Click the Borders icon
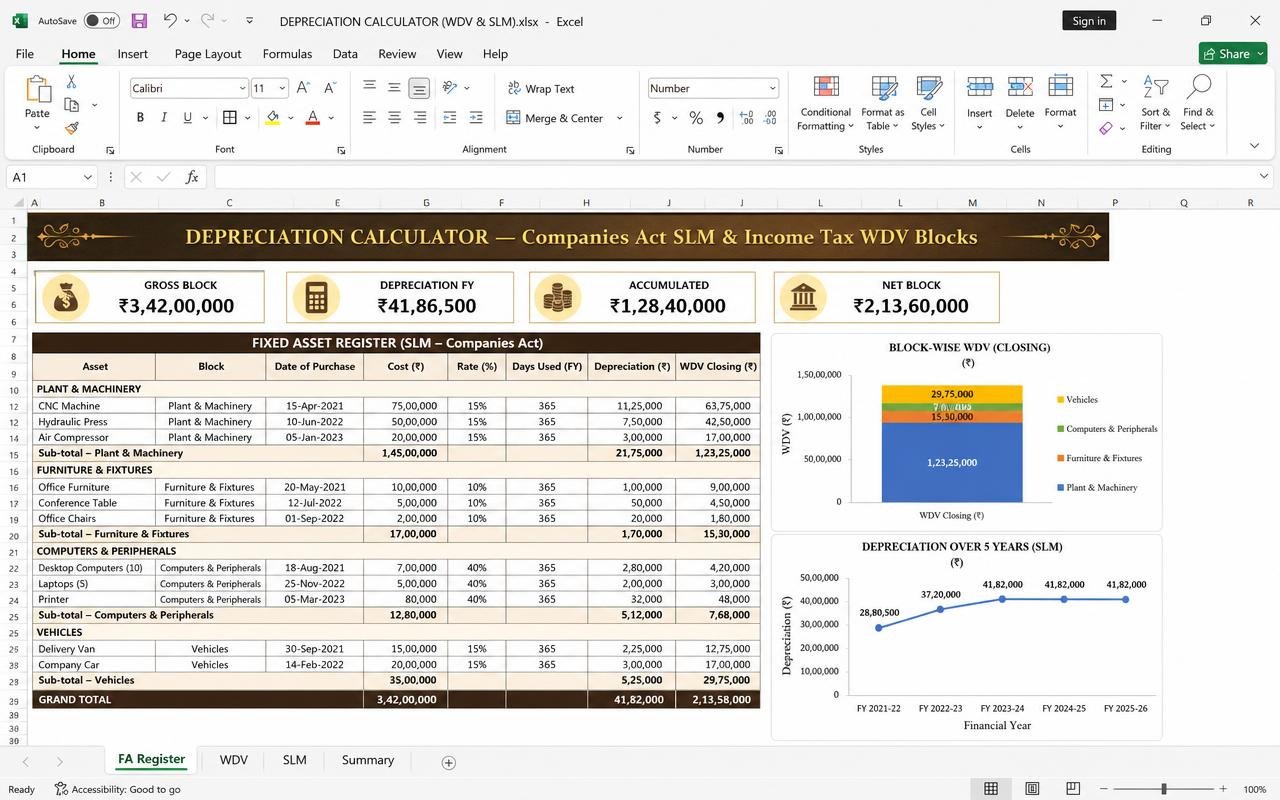 coord(230,117)
